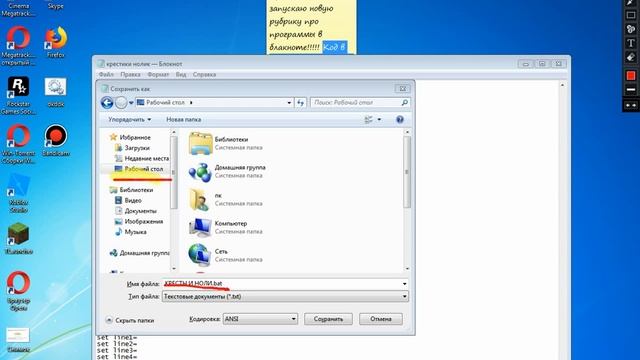Open the 'Формат' menu in Notepad
Screen dimensions: 640x360
[158, 75]
